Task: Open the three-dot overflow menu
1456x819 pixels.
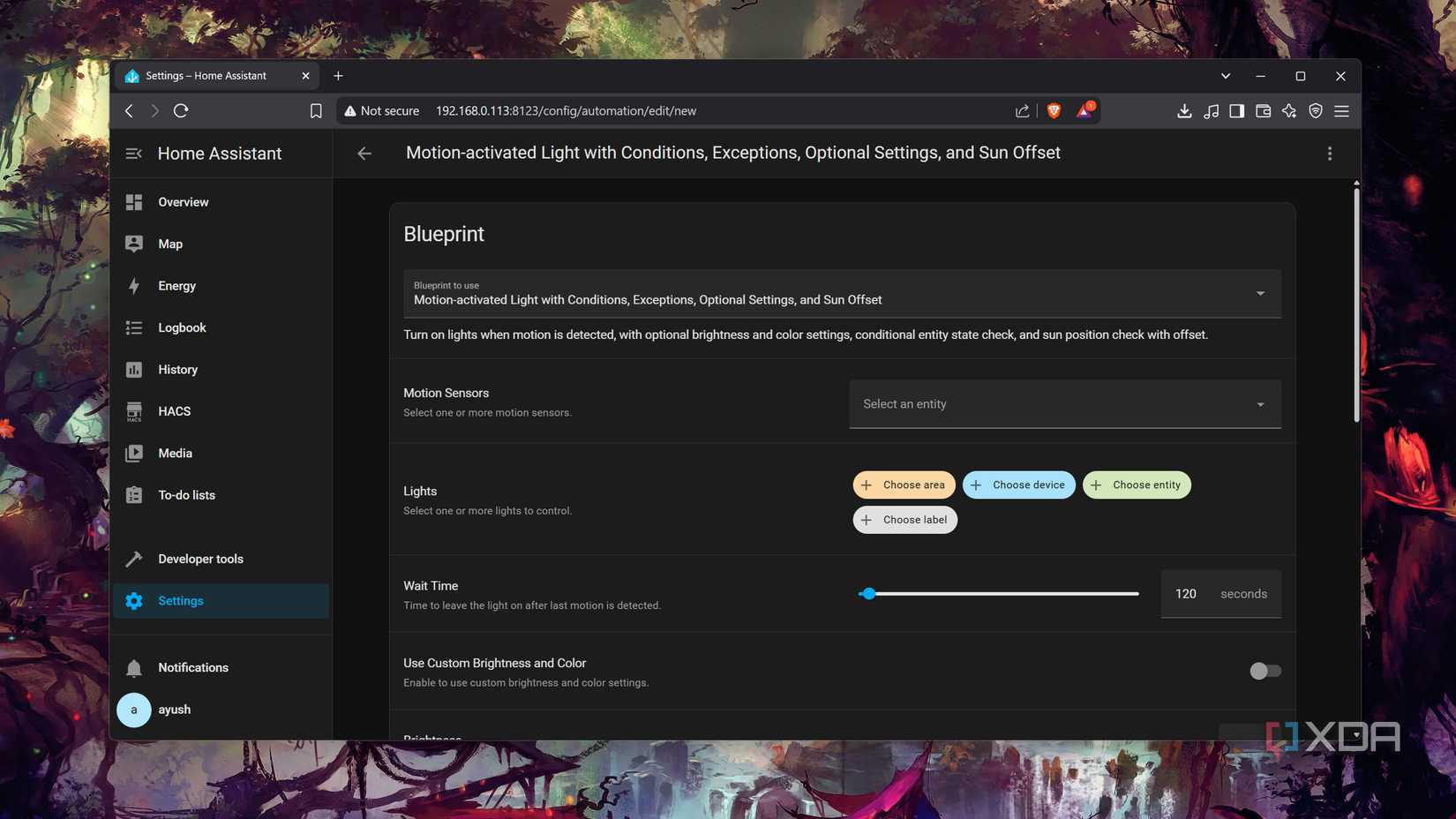Action: [1329, 154]
